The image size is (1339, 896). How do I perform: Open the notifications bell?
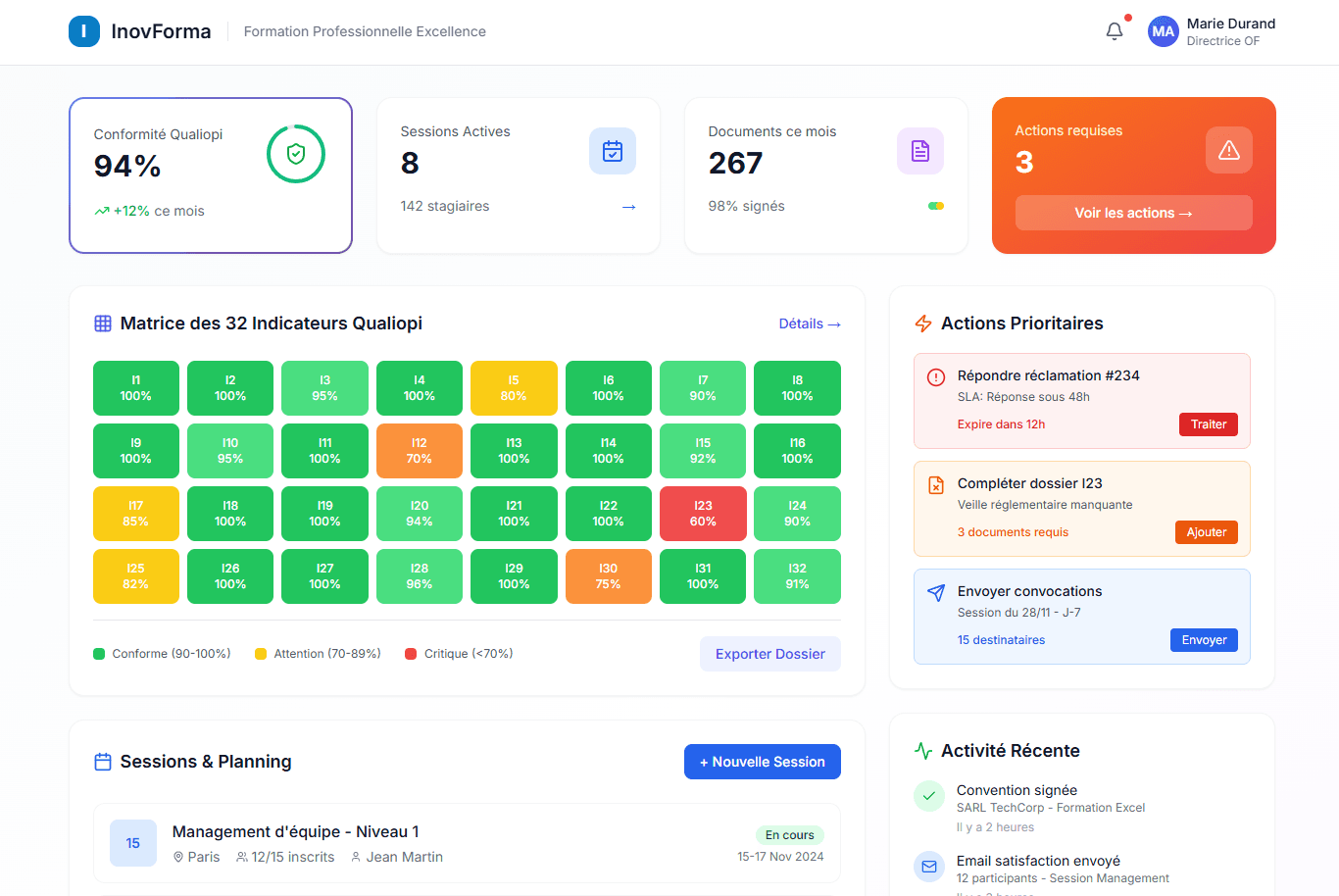[x=1115, y=31]
